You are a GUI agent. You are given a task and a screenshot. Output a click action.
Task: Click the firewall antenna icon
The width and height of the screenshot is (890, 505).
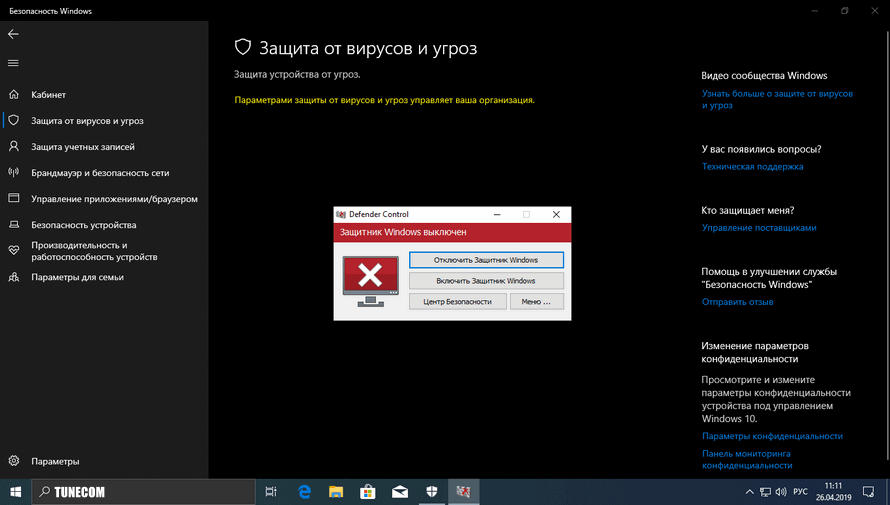click(14, 172)
